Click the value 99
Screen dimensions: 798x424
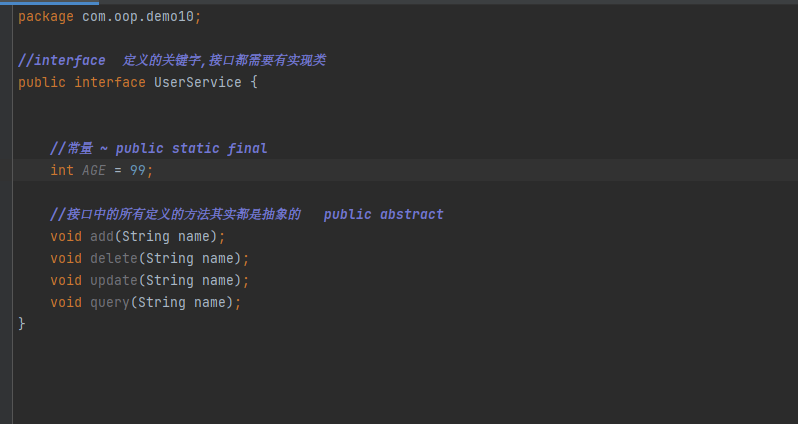pos(137,170)
